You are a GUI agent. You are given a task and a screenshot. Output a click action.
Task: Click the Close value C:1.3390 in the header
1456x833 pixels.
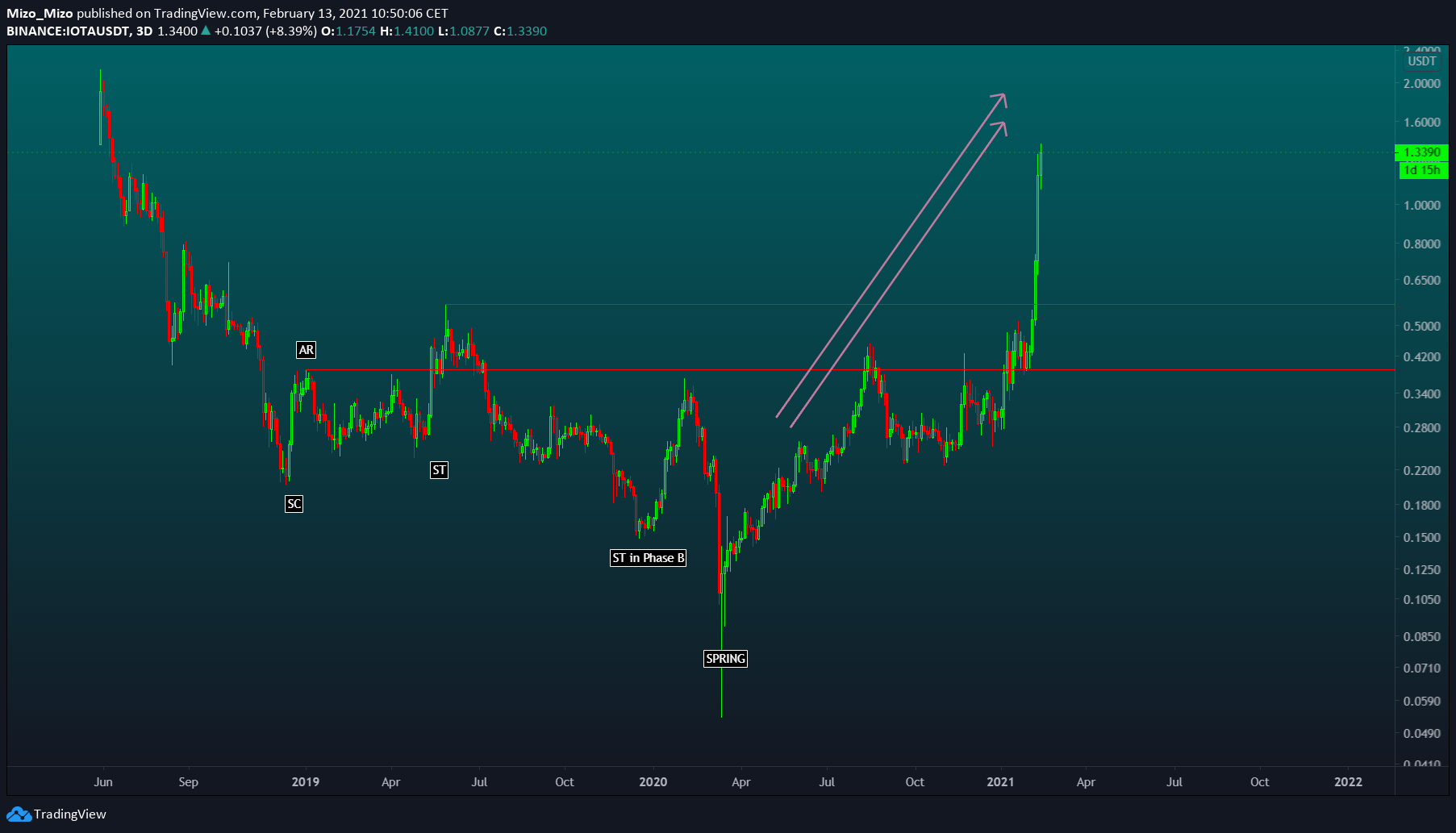(520, 31)
